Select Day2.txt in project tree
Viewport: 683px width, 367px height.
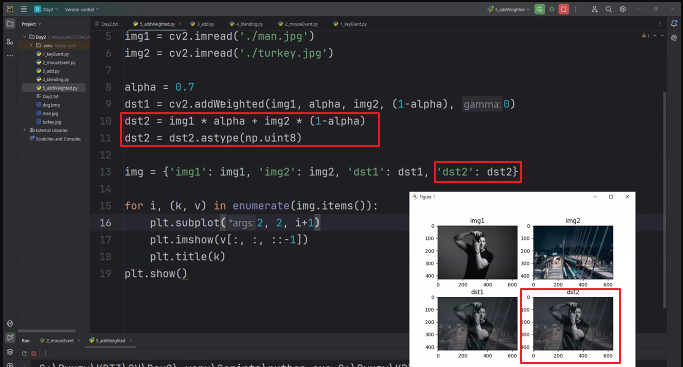[x=47, y=96]
